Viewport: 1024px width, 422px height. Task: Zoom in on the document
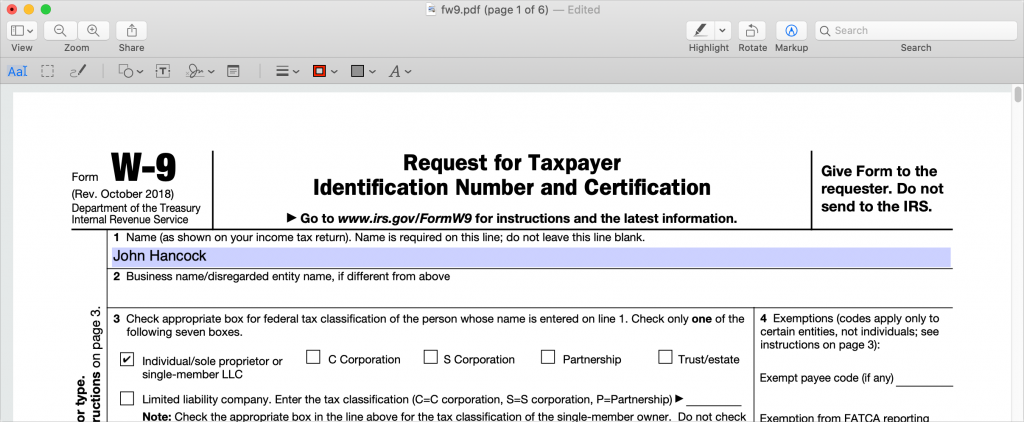click(x=93, y=31)
